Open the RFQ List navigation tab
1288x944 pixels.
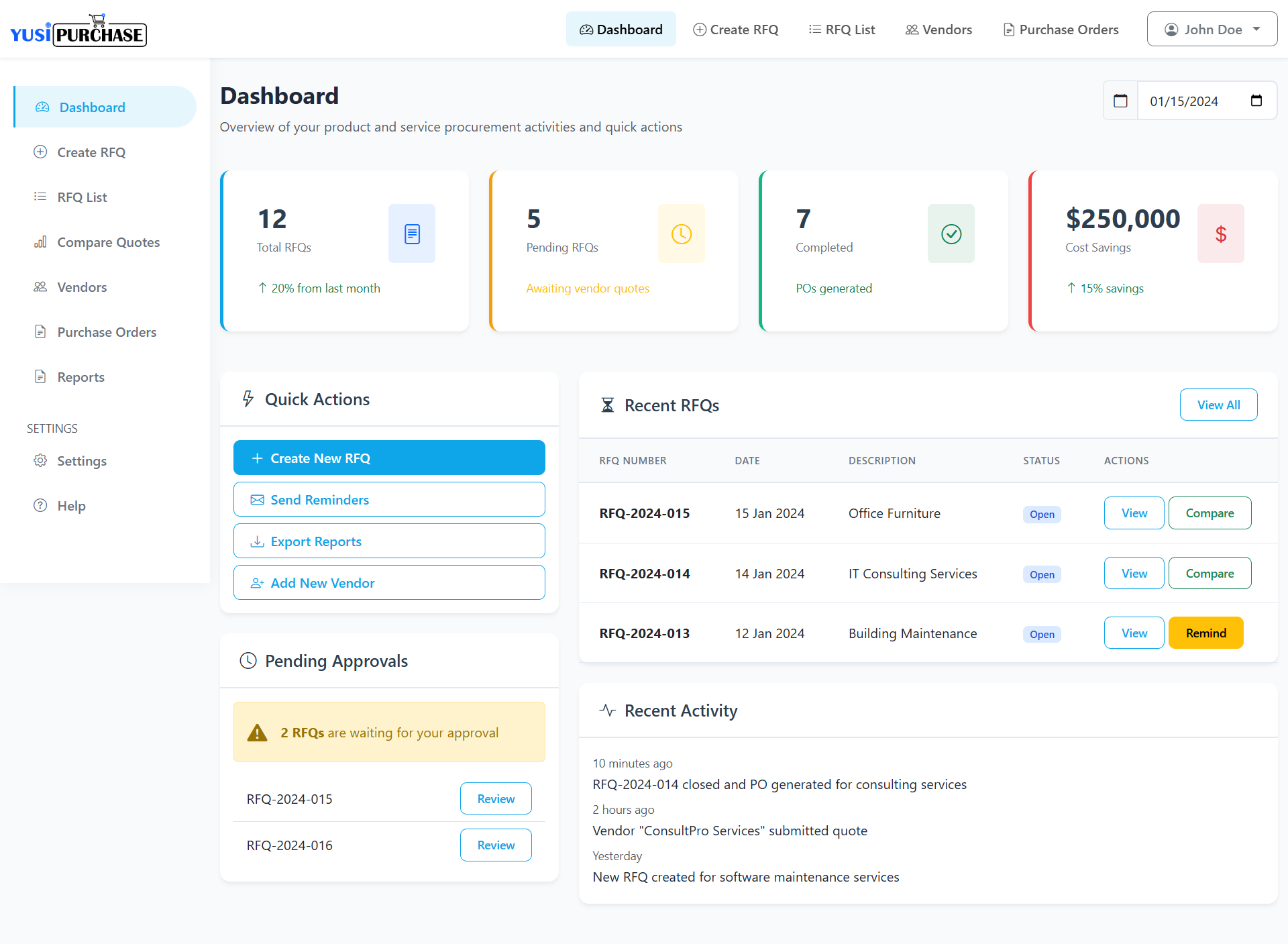pyautogui.click(x=841, y=29)
